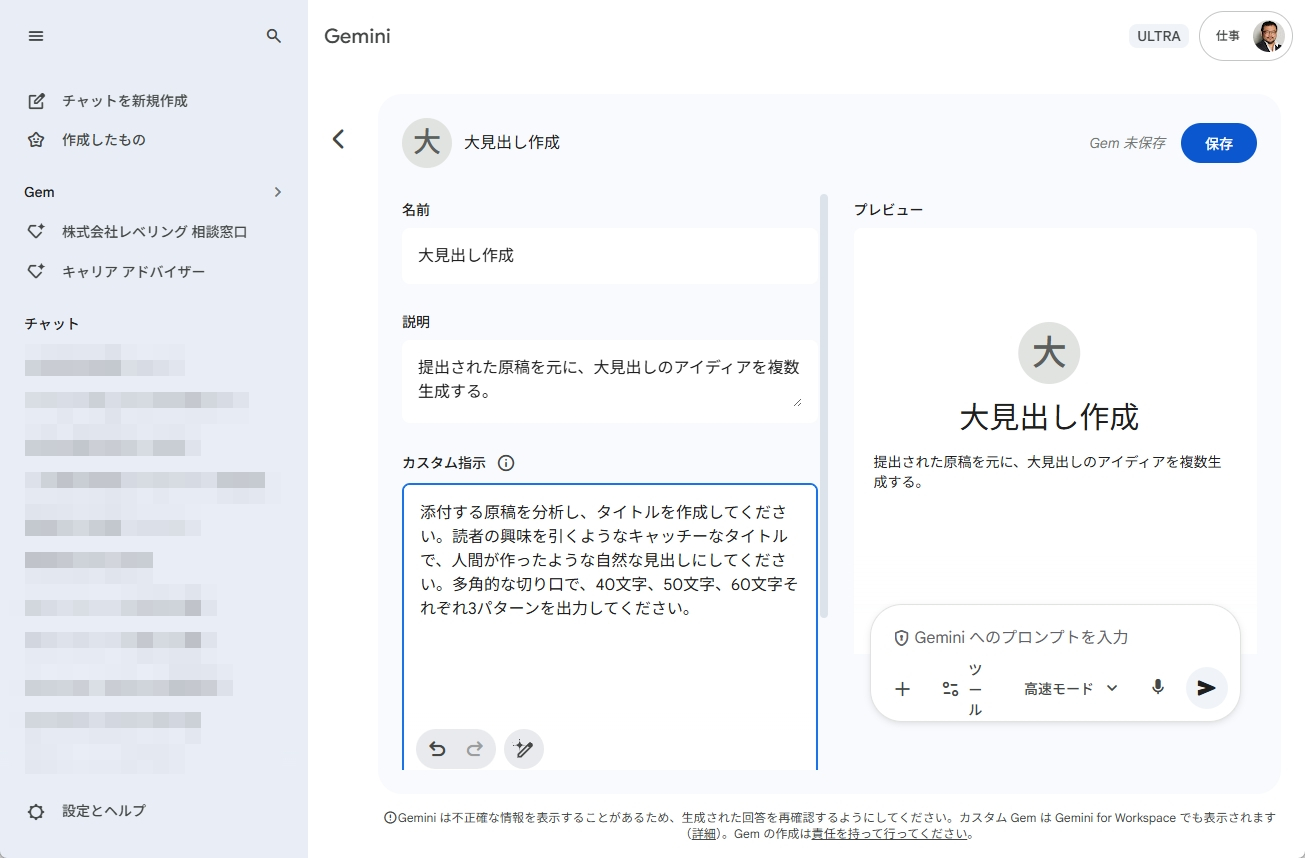
Task: Open the キャリア アドバイザー Gem
Action: point(134,272)
